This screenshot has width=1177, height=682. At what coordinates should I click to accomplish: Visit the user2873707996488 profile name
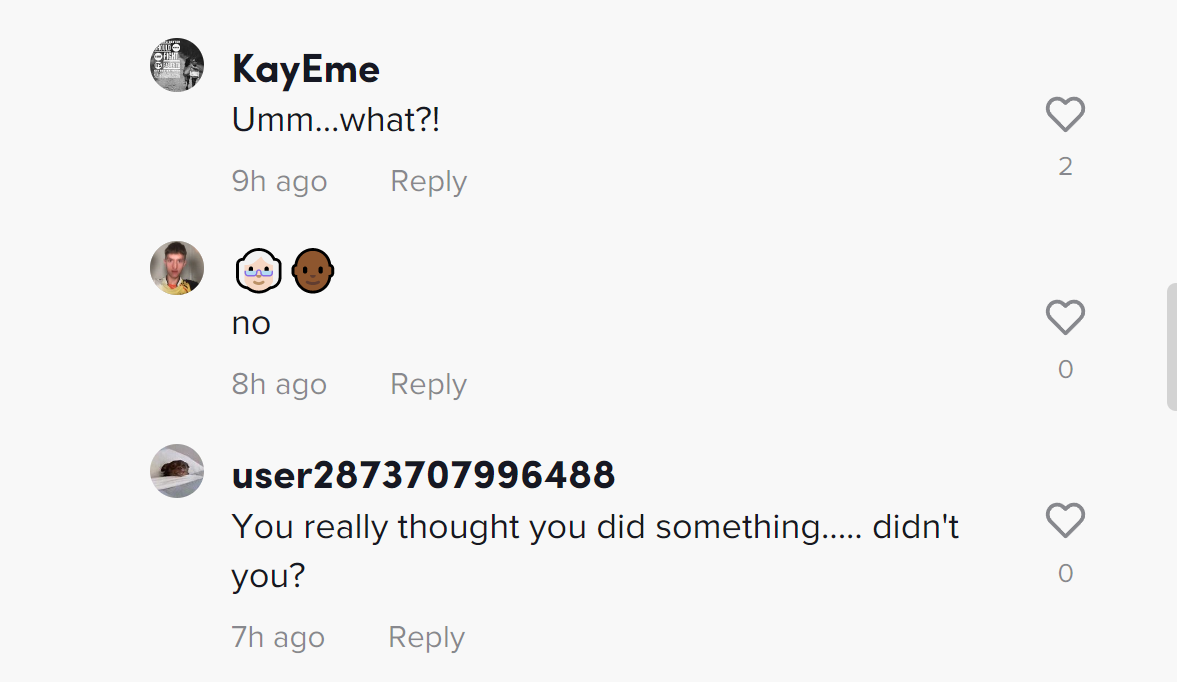tap(423, 475)
